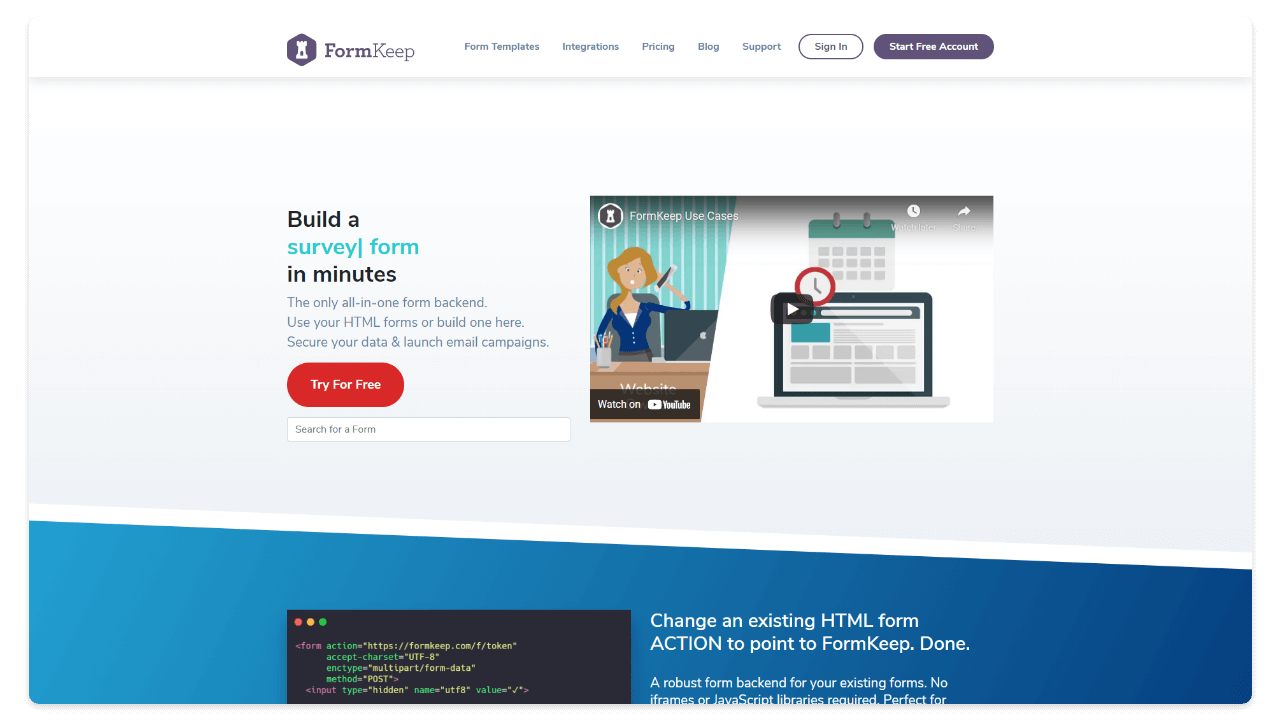Click the 'in minutes' heading text

(342, 274)
